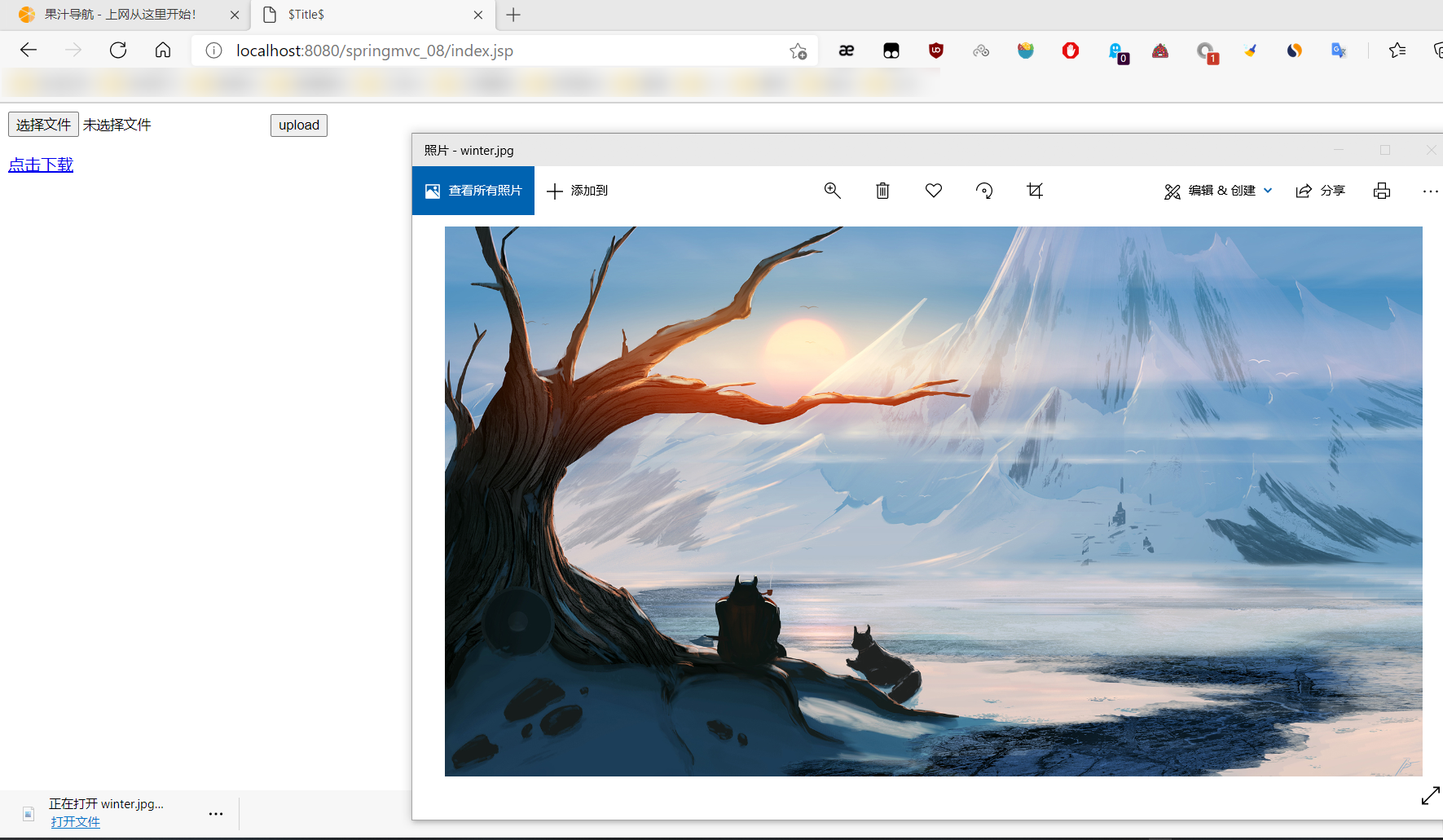Click the address bar URL field
The height and width of the screenshot is (840, 1443).
(489, 51)
